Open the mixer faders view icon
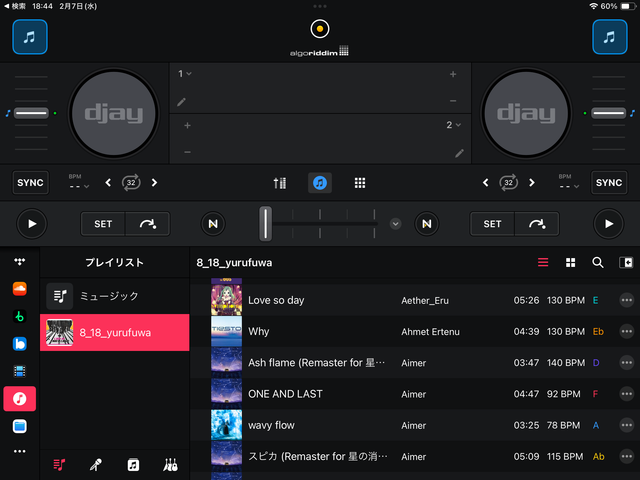This screenshot has height=480, width=640. 280,183
